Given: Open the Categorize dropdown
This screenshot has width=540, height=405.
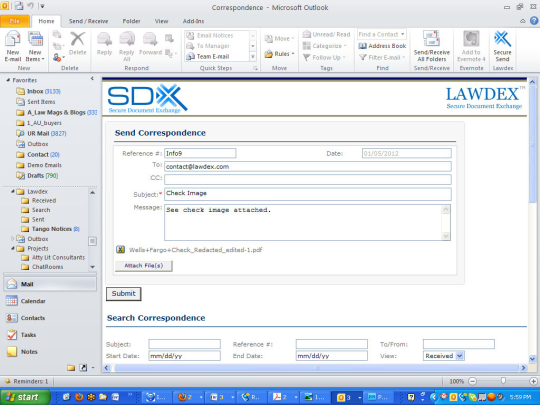Looking at the screenshot, I should [324, 46].
